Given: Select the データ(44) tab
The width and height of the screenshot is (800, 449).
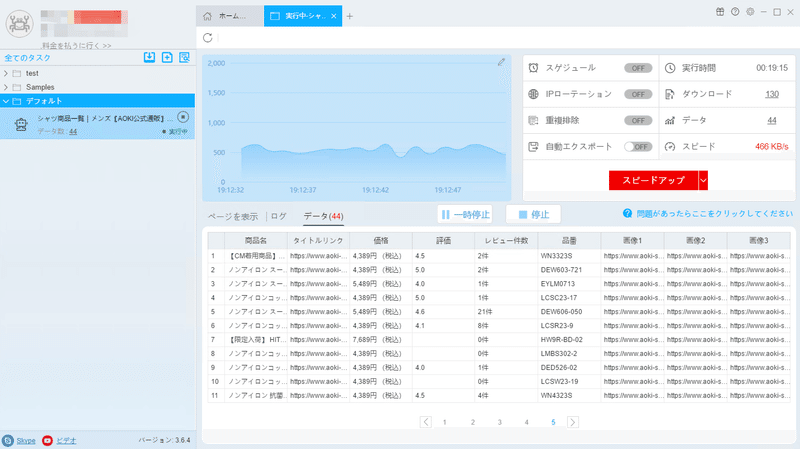Looking at the screenshot, I should click(x=323, y=216).
